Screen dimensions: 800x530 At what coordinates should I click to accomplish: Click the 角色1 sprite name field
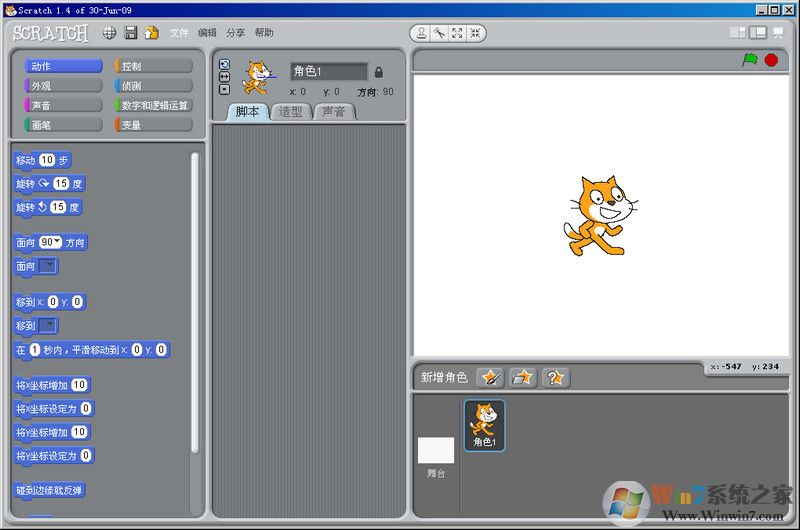(328, 72)
